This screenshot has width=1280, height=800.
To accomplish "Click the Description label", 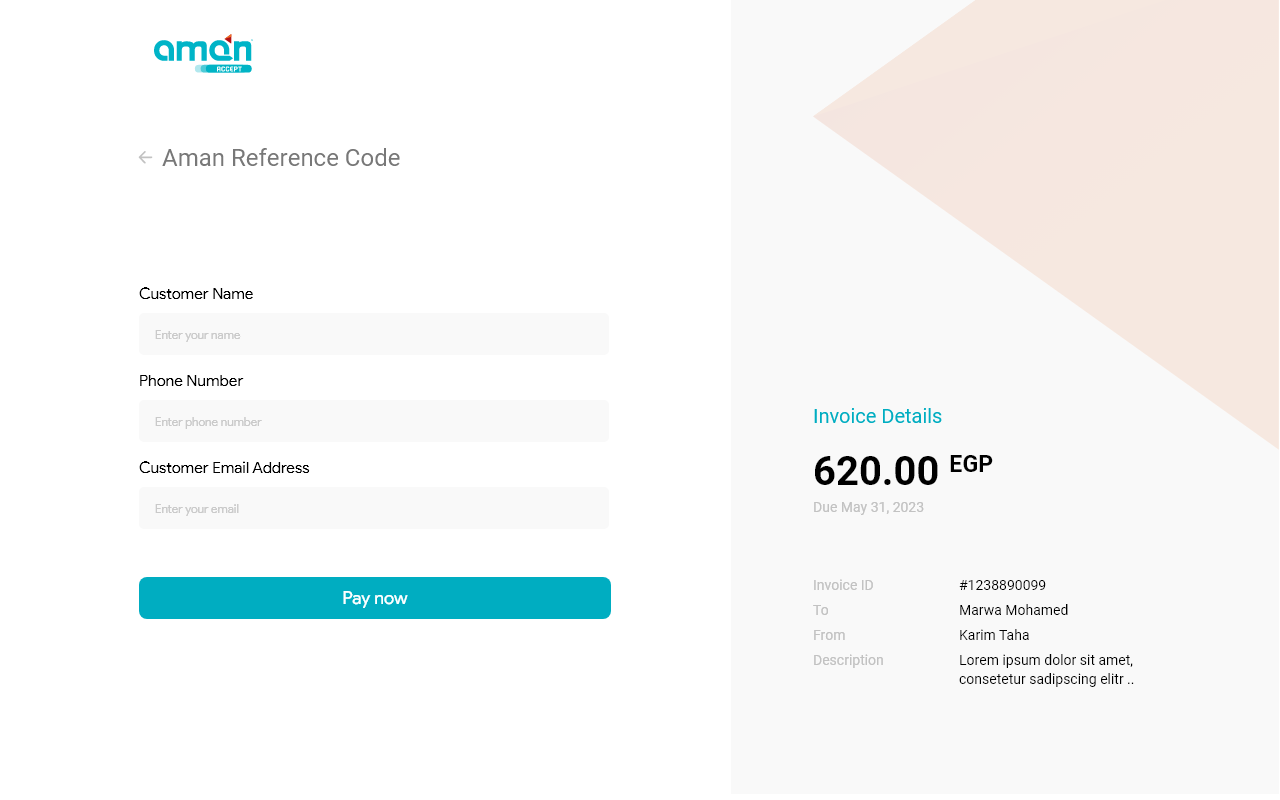I will click(x=848, y=660).
